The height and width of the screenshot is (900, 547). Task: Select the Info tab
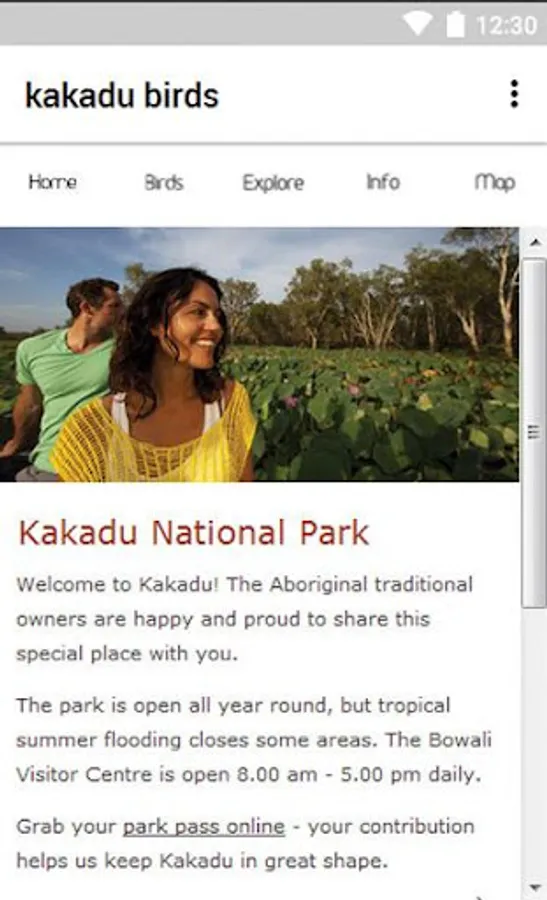383,182
